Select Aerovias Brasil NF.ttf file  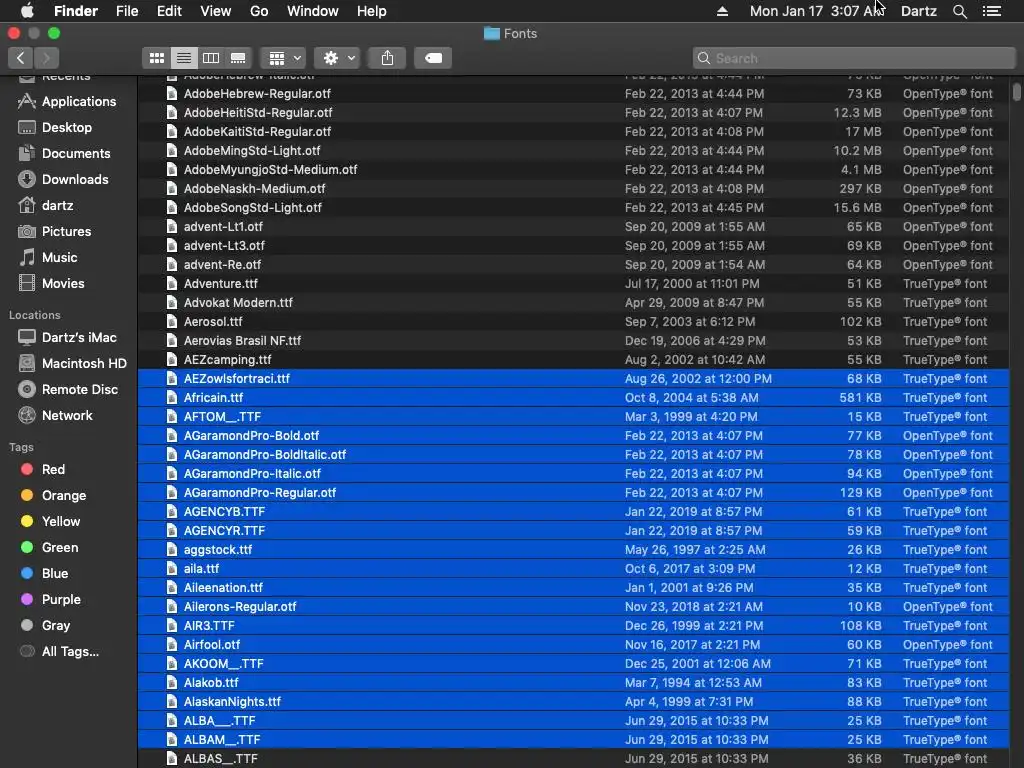[x=573, y=340]
